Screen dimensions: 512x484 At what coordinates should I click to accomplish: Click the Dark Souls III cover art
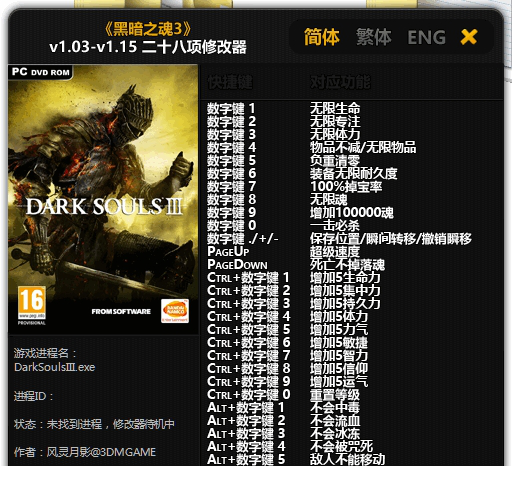click(x=103, y=199)
